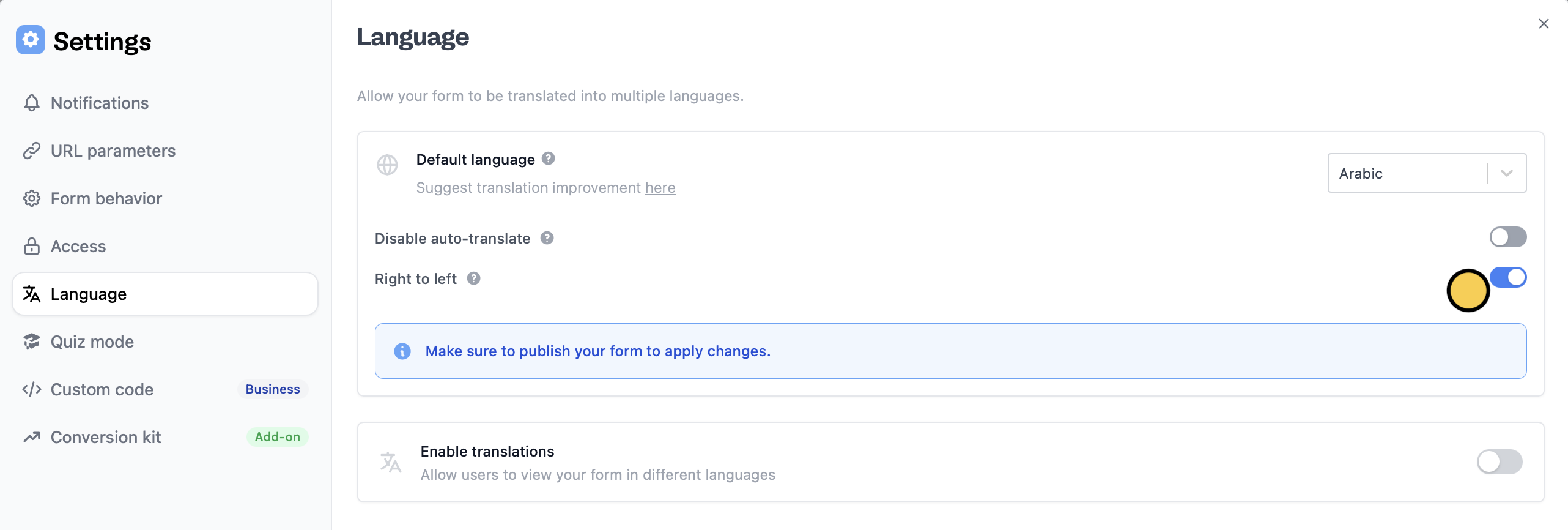Click the 'Settings' sidebar title

[102, 42]
